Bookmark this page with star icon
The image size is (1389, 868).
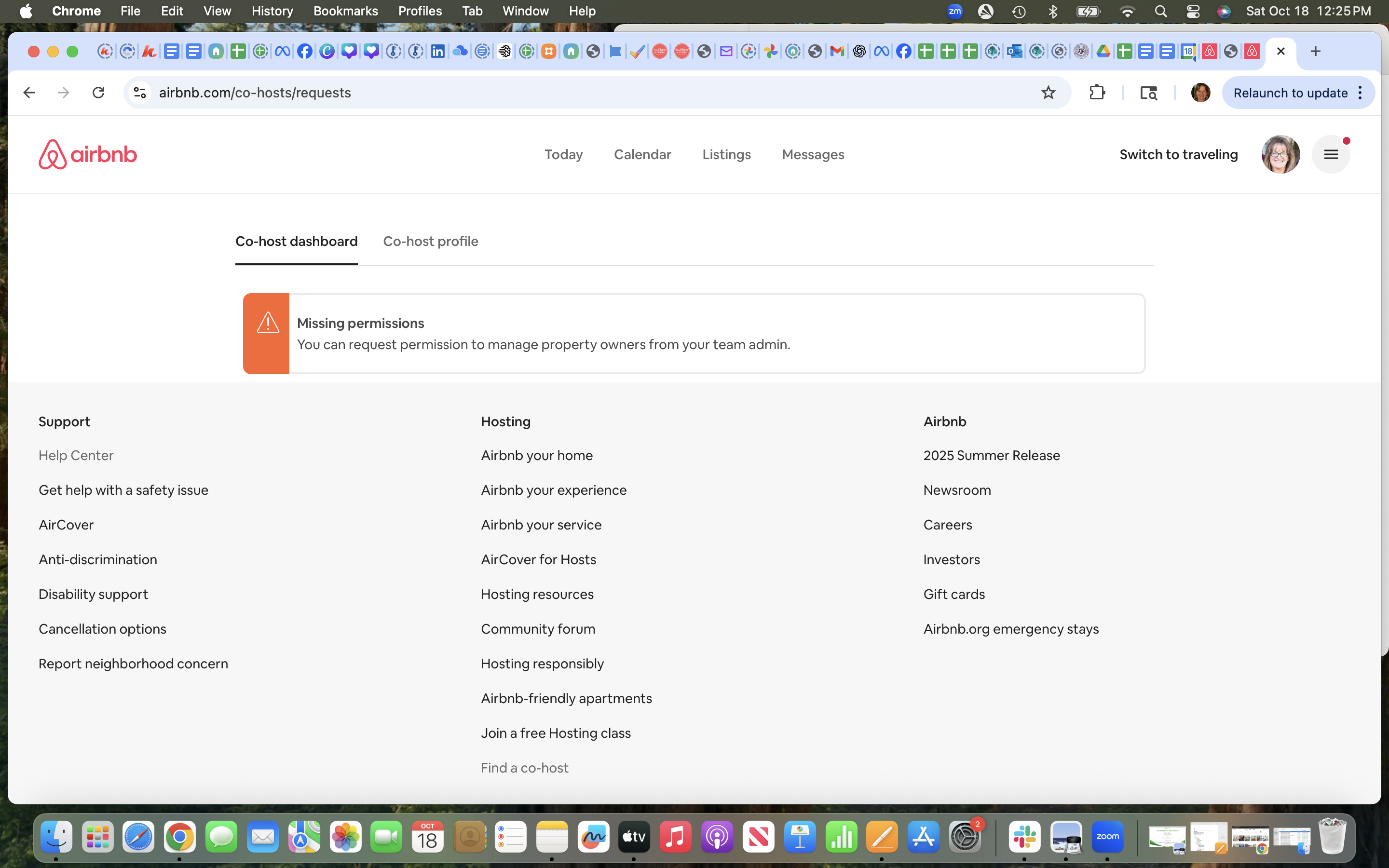coord(1048,93)
